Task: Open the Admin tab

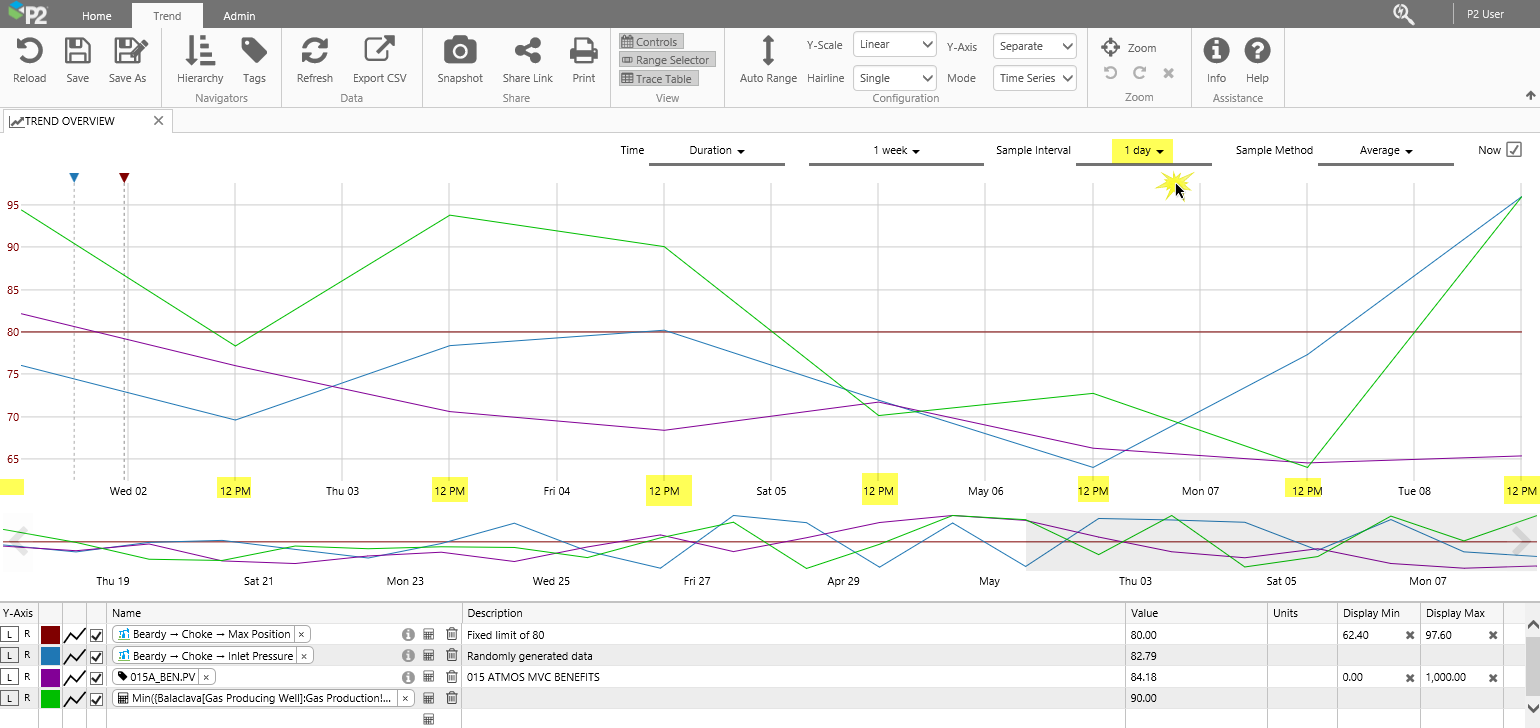Action: coord(239,16)
